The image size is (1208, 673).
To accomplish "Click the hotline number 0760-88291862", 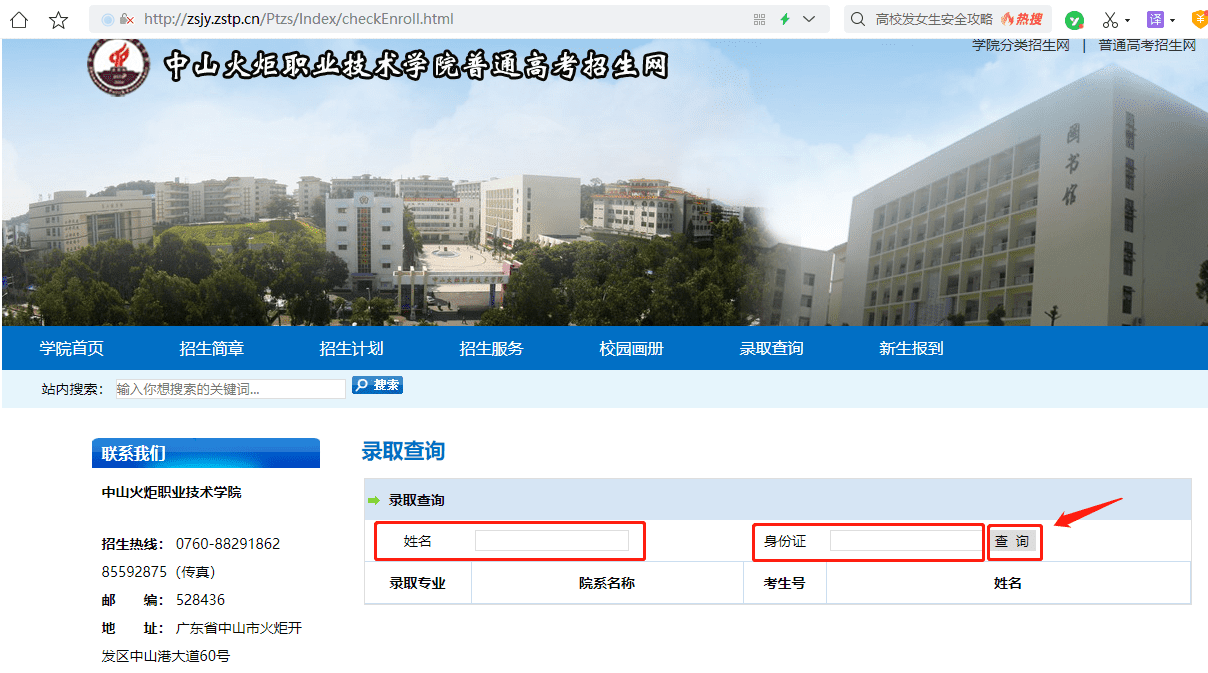I will (228, 544).
